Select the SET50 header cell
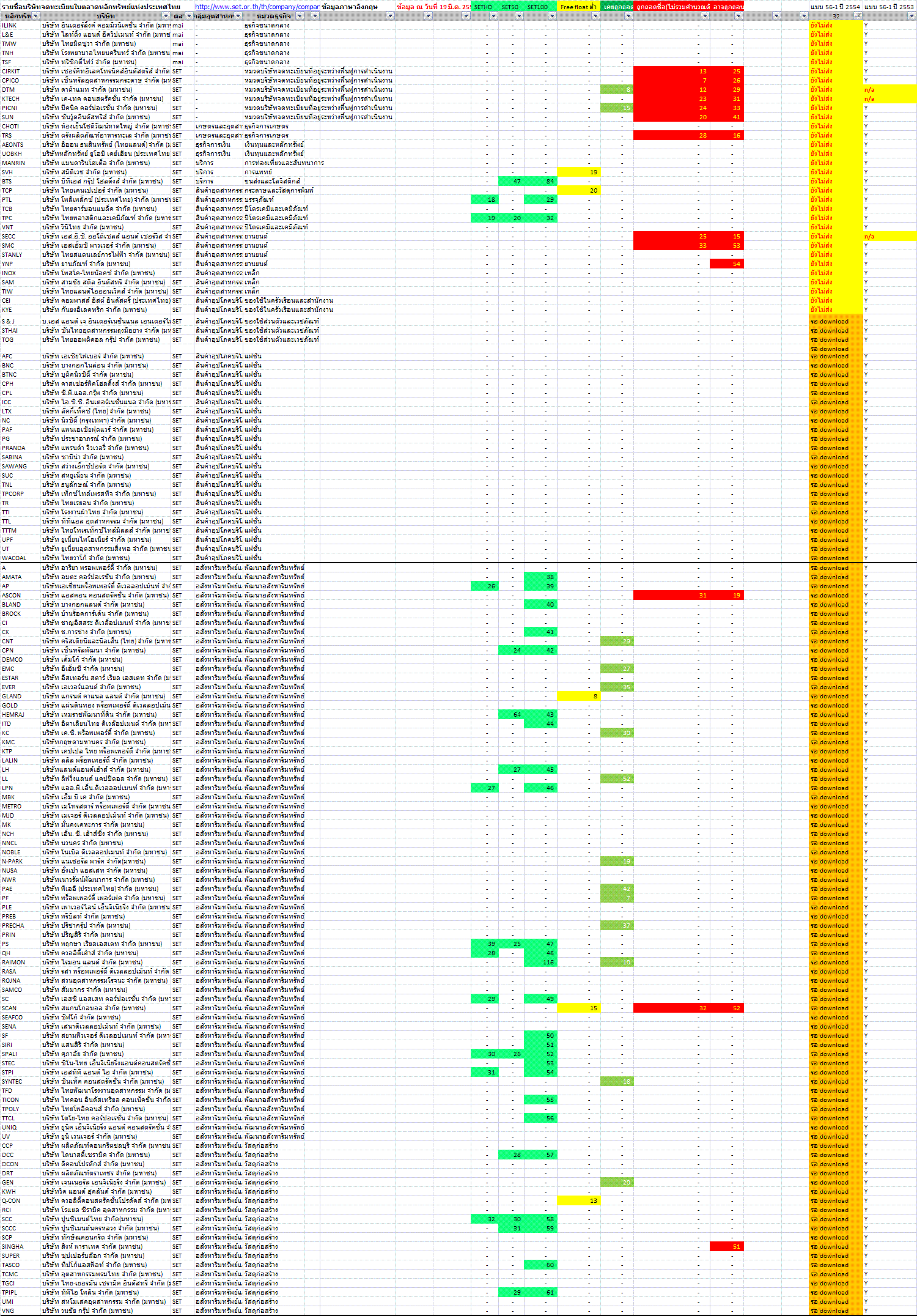 [511, 7]
